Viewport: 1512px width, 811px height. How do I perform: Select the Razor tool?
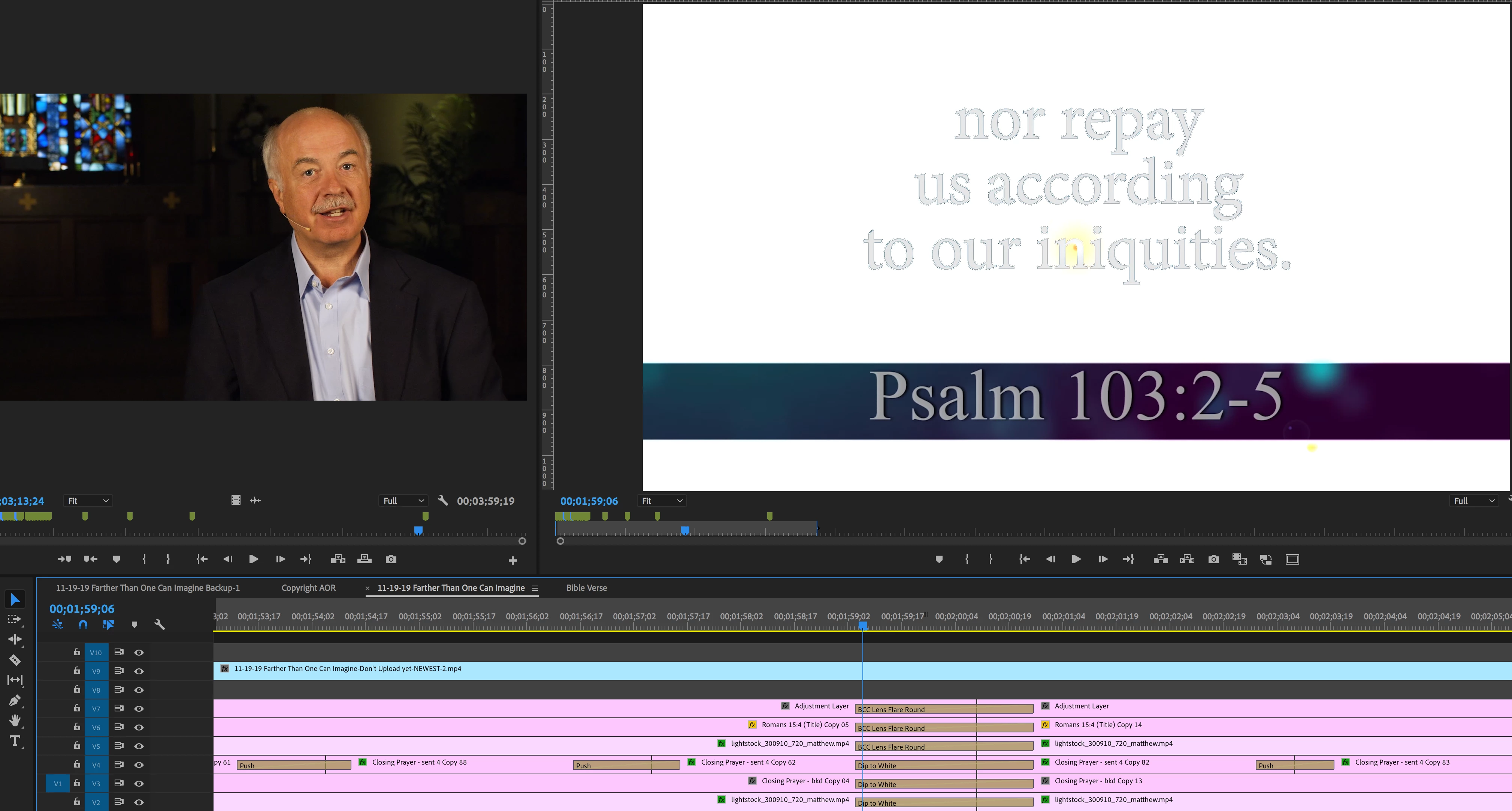[15, 660]
